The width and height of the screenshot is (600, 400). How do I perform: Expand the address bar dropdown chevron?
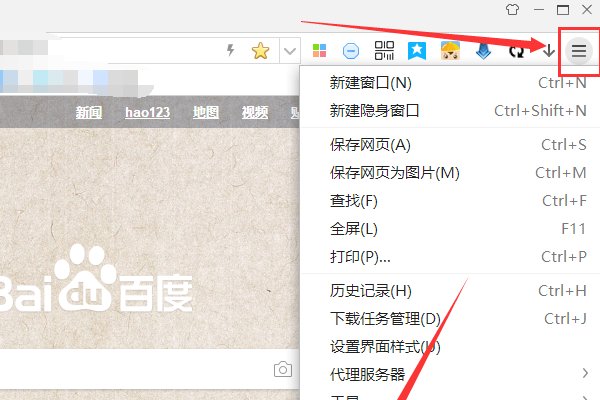point(290,51)
